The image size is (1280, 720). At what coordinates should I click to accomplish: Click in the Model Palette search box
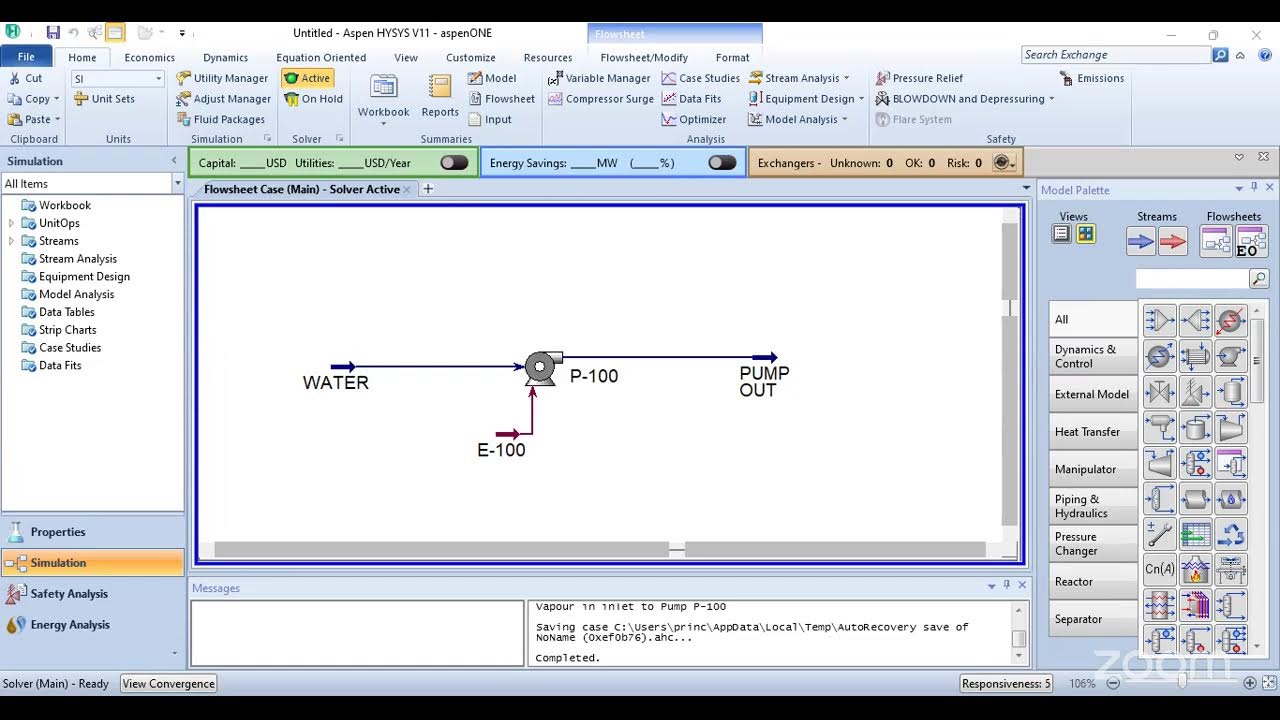tap(1192, 279)
